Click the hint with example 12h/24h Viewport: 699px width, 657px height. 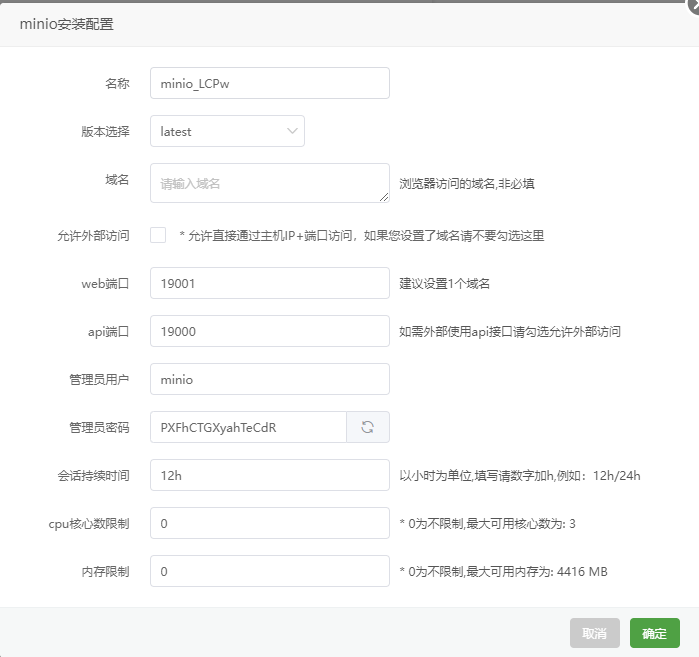pos(520,476)
